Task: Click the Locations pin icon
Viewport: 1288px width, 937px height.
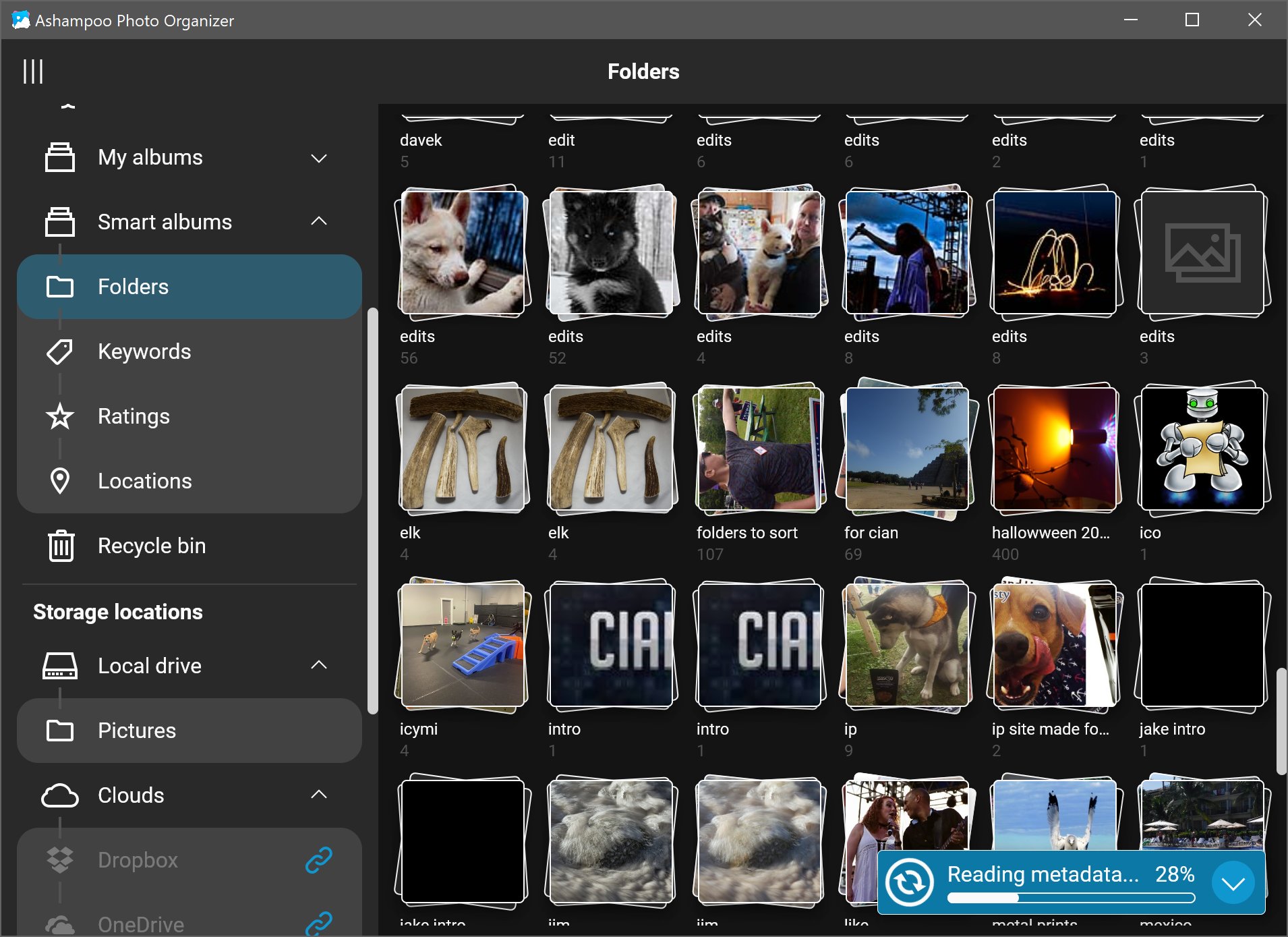Action: click(60, 481)
